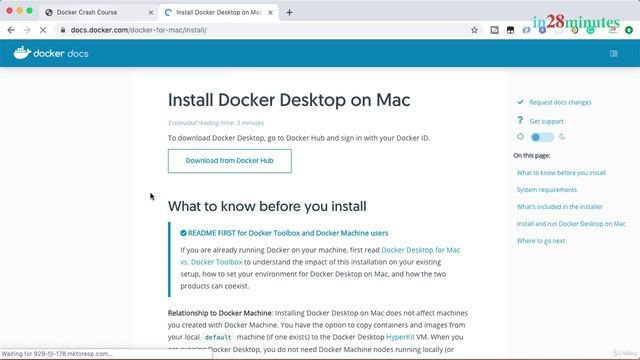The height and width of the screenshot is (360, 640).
Task: Click the README FIRST heading for Toolbox users
Action: point(288,233)
